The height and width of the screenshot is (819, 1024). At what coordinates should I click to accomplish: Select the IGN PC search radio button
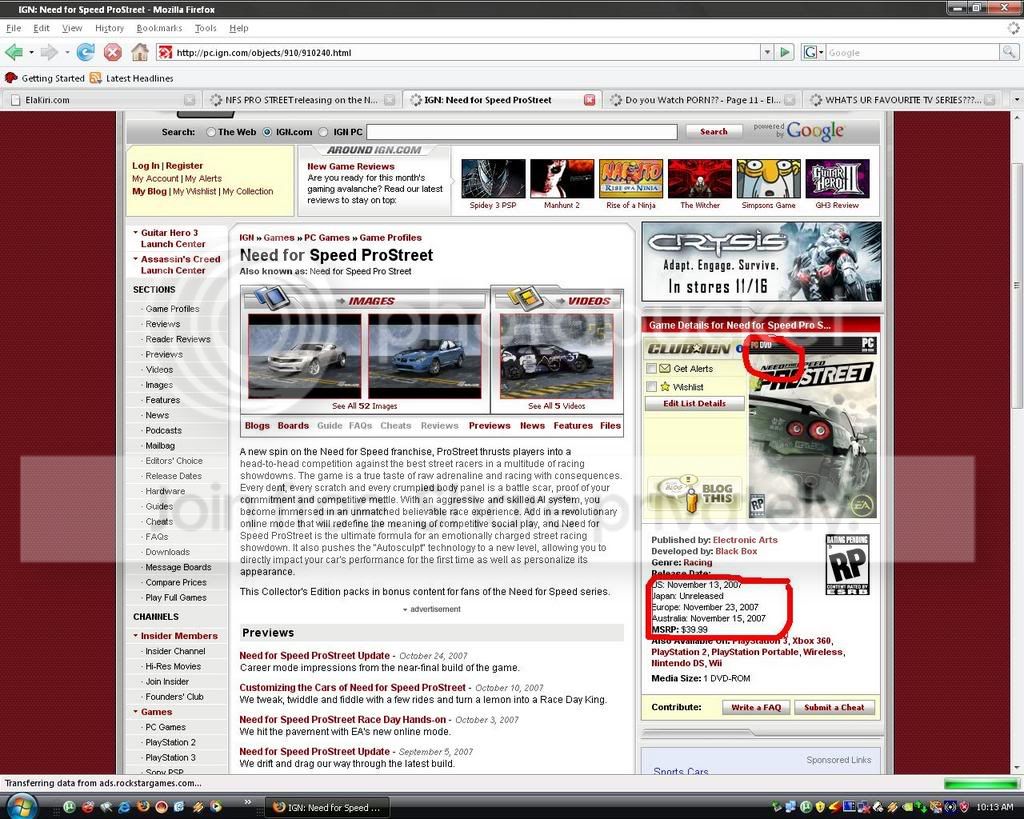(x=323, y=132)
